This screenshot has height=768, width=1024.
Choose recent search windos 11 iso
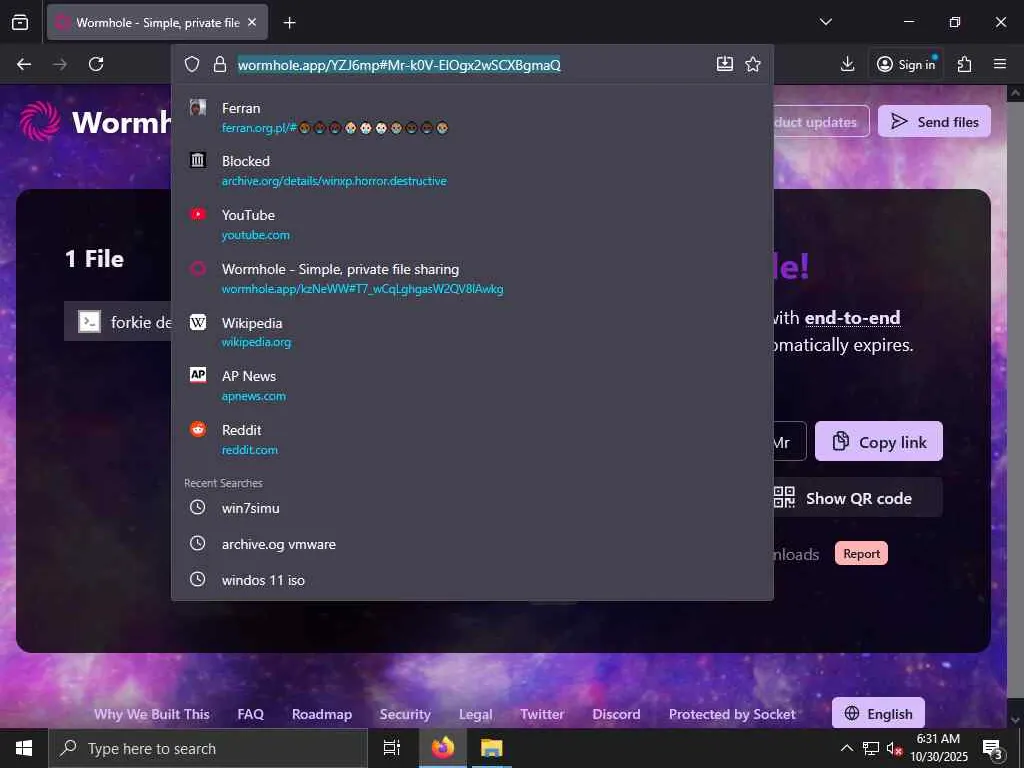coord(472,579)
